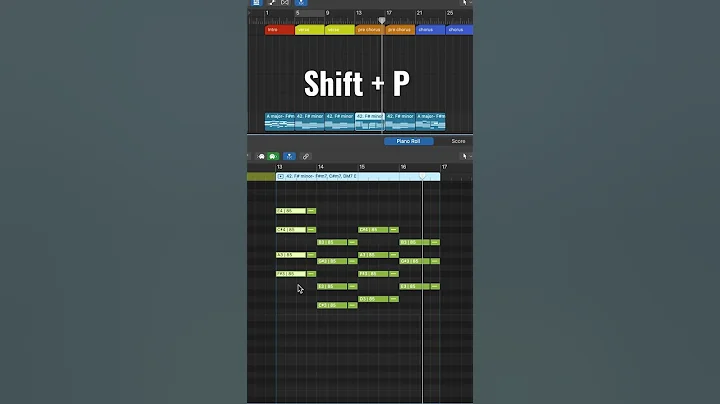
Task: Select the first blue chorus marker at bar 21
Action: click(430, 30)
